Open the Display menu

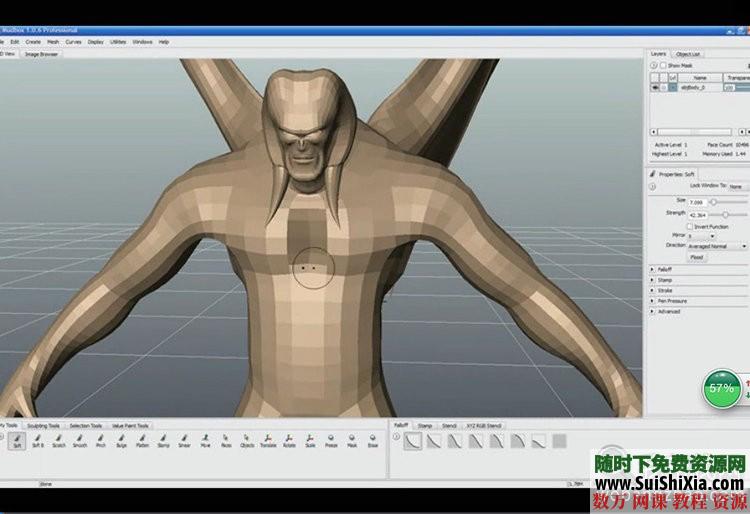tap(96, 42)
